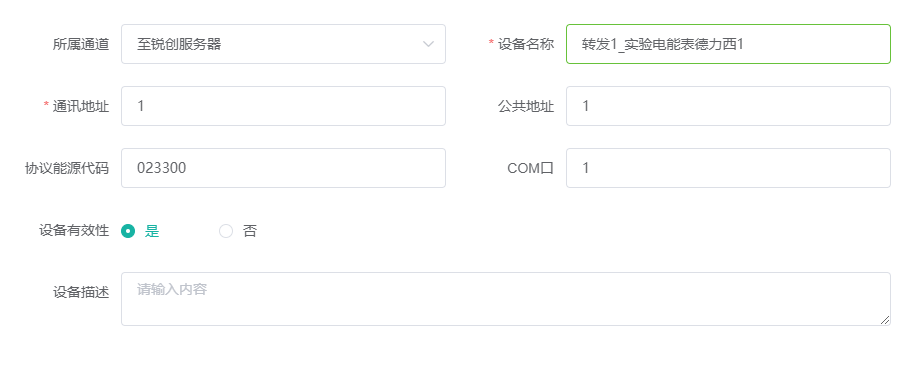Viewport: 902px width, 372px height.
Task: Click the 设备描述 label text
Action: point(81,293)
